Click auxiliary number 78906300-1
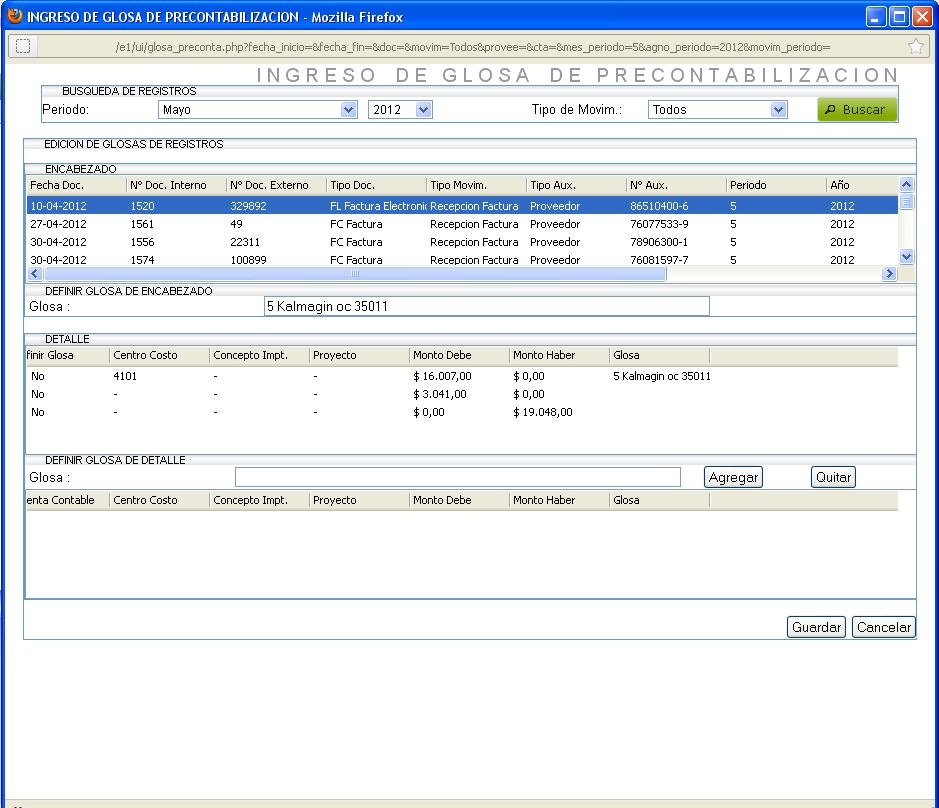The image size is (939, 808). pos(659,242)
